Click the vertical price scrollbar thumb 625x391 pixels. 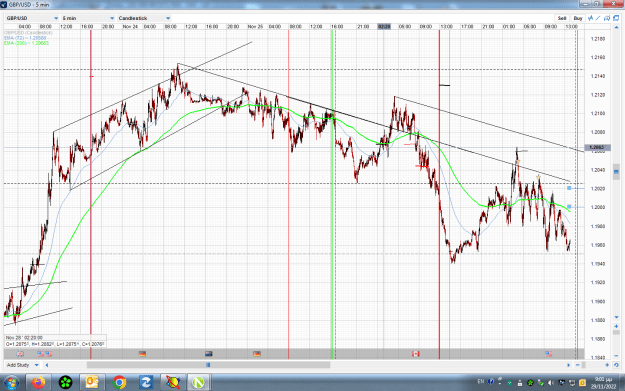click(x=616, y=171)
